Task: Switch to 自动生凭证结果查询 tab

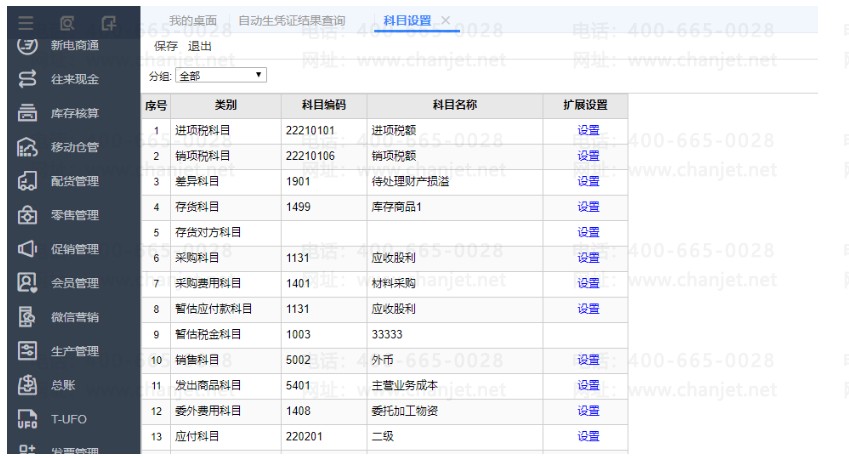Action: (x=292, y=21)
